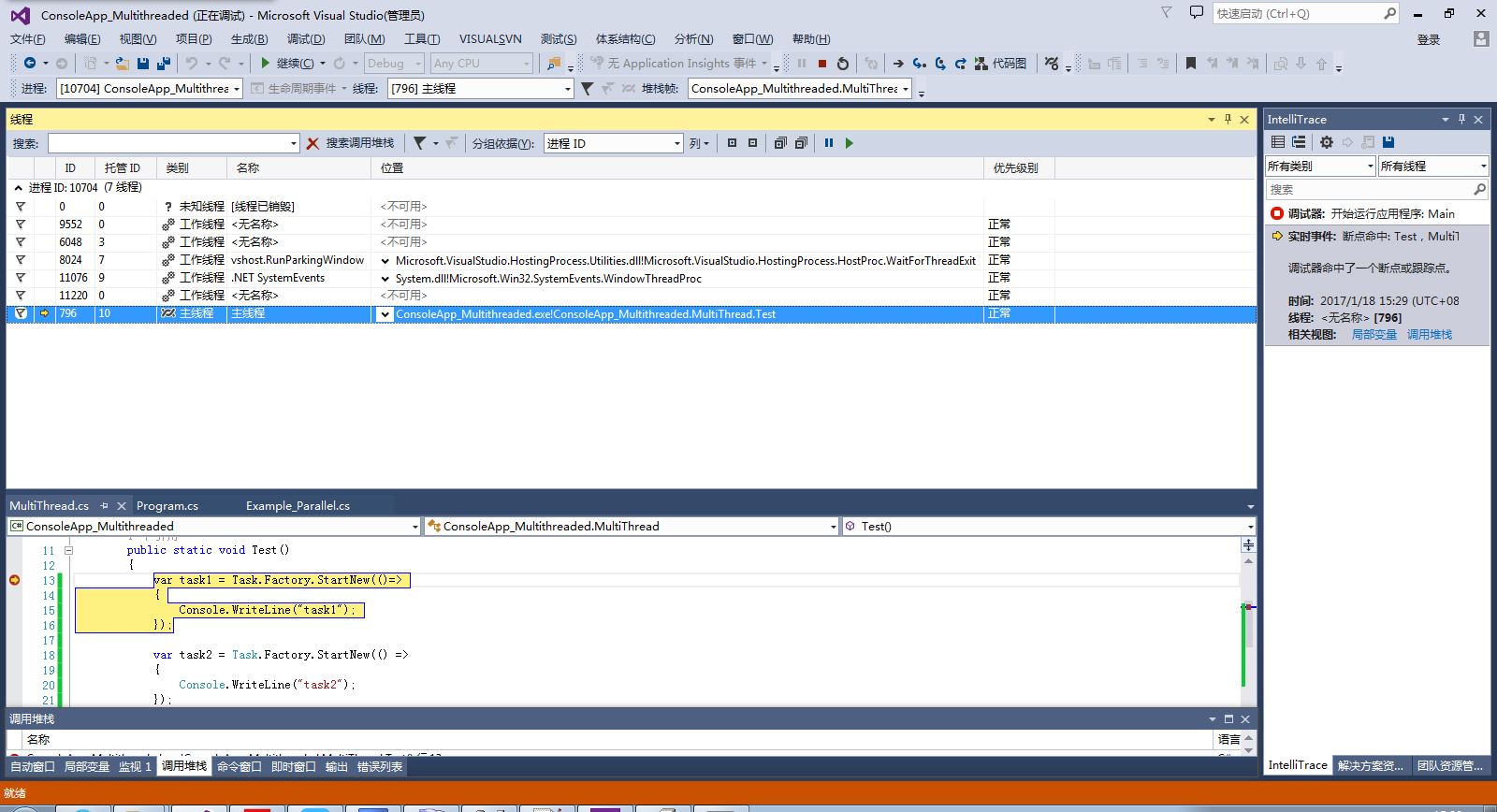Click the green 继续 continue button
The height and width of the screenshot is (812, 1497).
click(287, 64)
